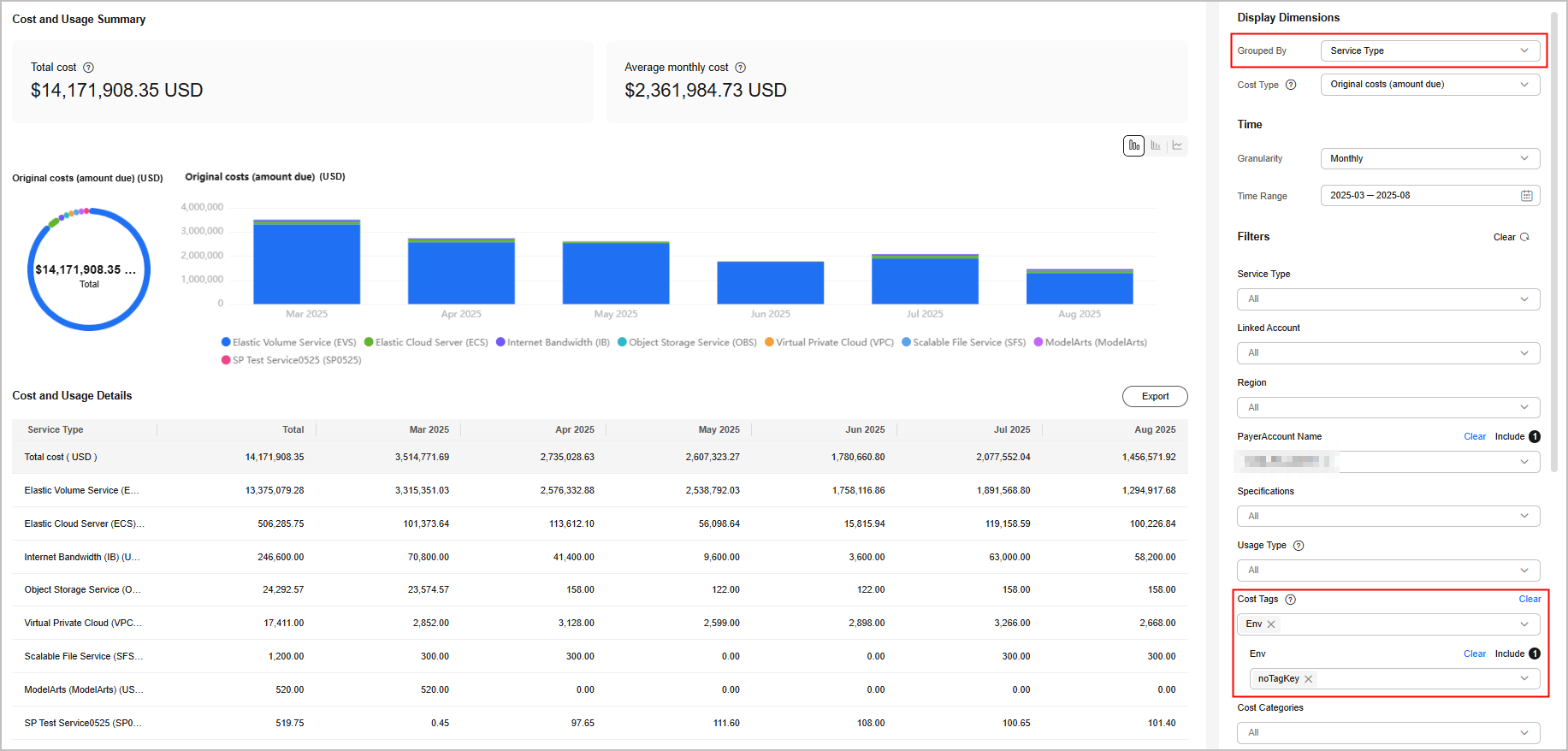This screenshot has height=751, width=1568.
Task: Switch to the line chart view
Action: [x=1178, y=145]
